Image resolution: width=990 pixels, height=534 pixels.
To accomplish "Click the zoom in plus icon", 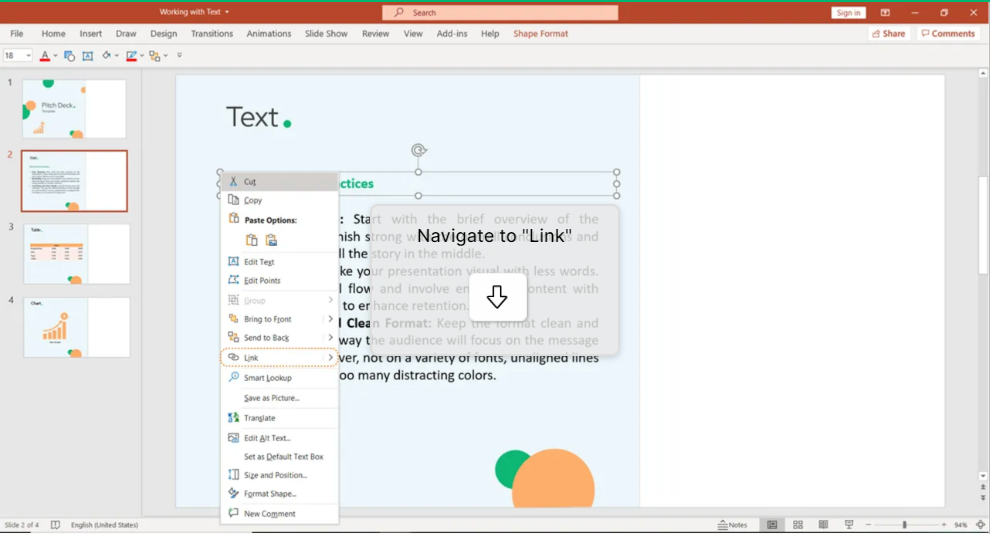I will tap(944, 525).
